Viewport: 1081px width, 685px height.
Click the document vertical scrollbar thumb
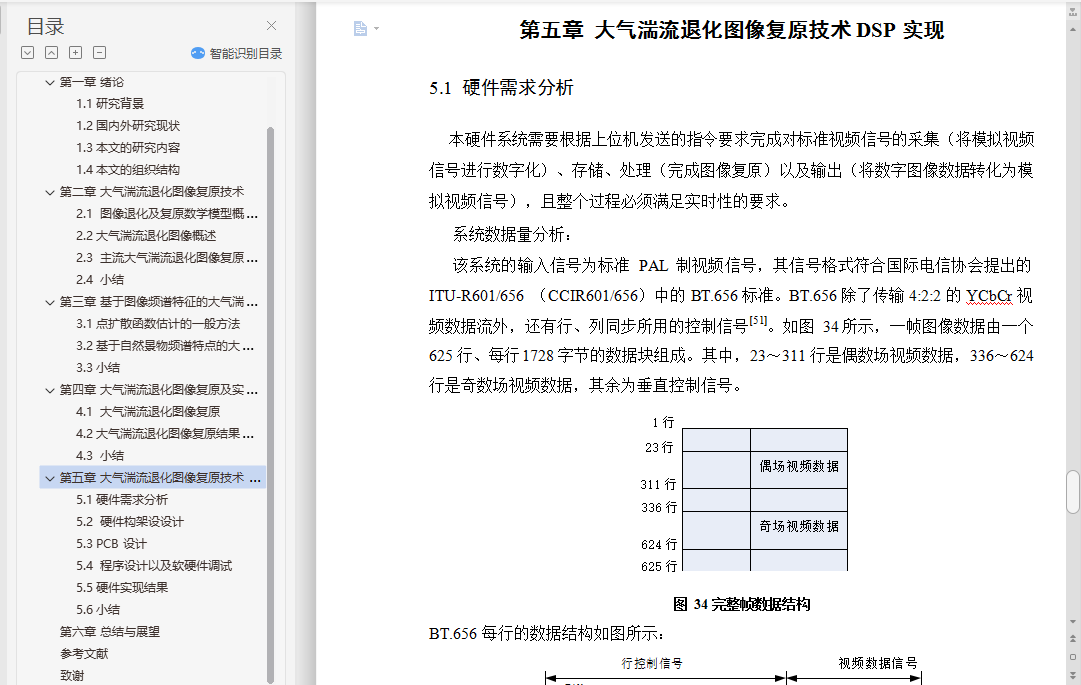1073,492
